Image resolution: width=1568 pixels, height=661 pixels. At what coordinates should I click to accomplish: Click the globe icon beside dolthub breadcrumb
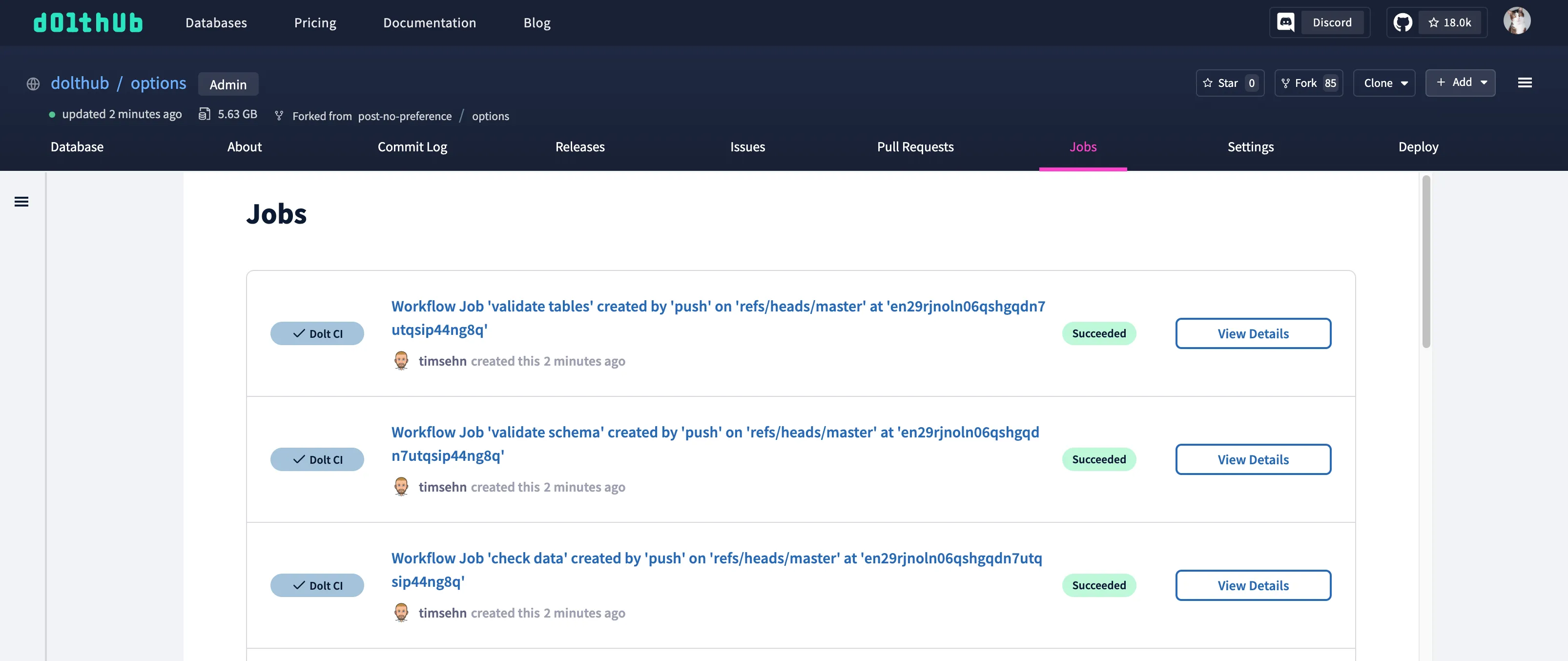[x=33, y=84]
